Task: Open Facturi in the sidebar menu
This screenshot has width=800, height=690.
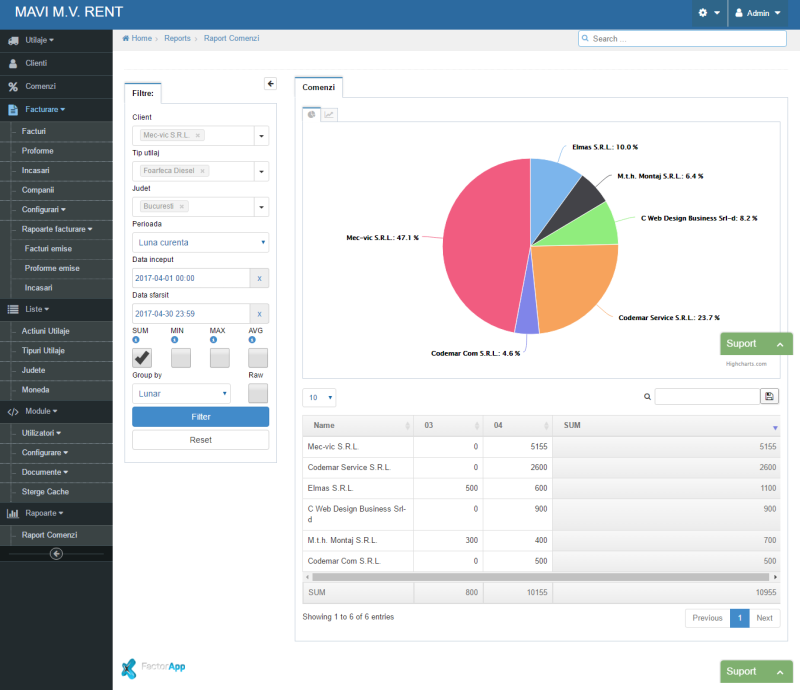Action: (34, 131)
